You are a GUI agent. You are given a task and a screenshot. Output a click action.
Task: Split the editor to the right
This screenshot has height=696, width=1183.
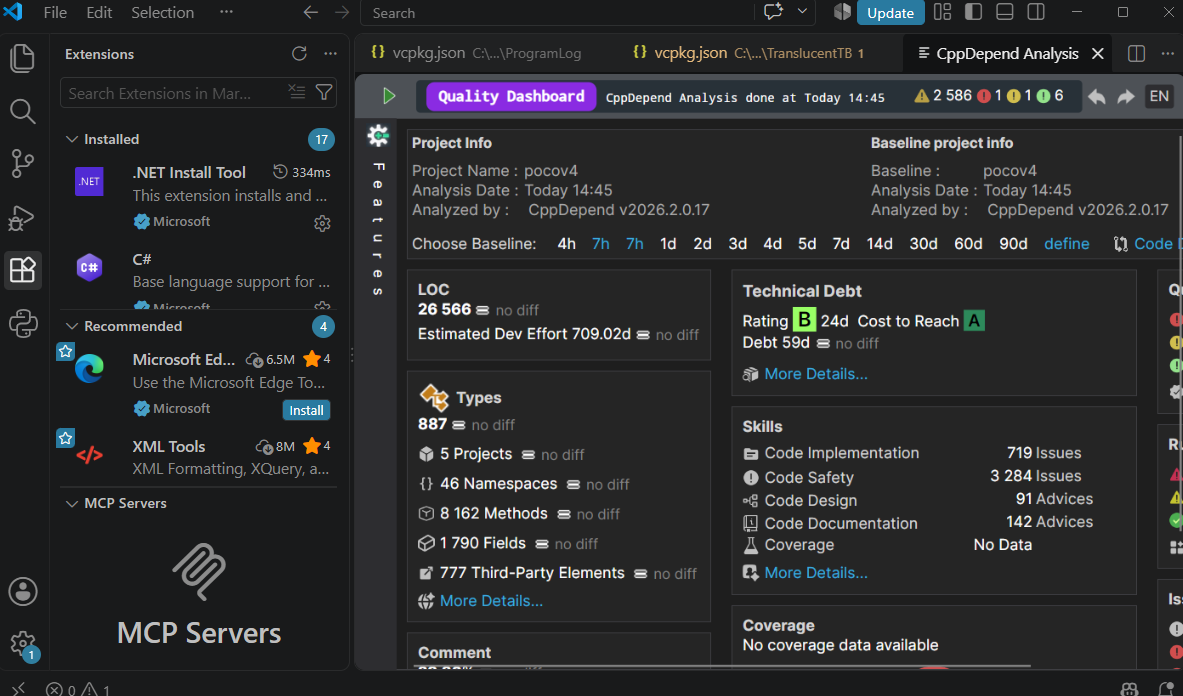coord(1136,54)
